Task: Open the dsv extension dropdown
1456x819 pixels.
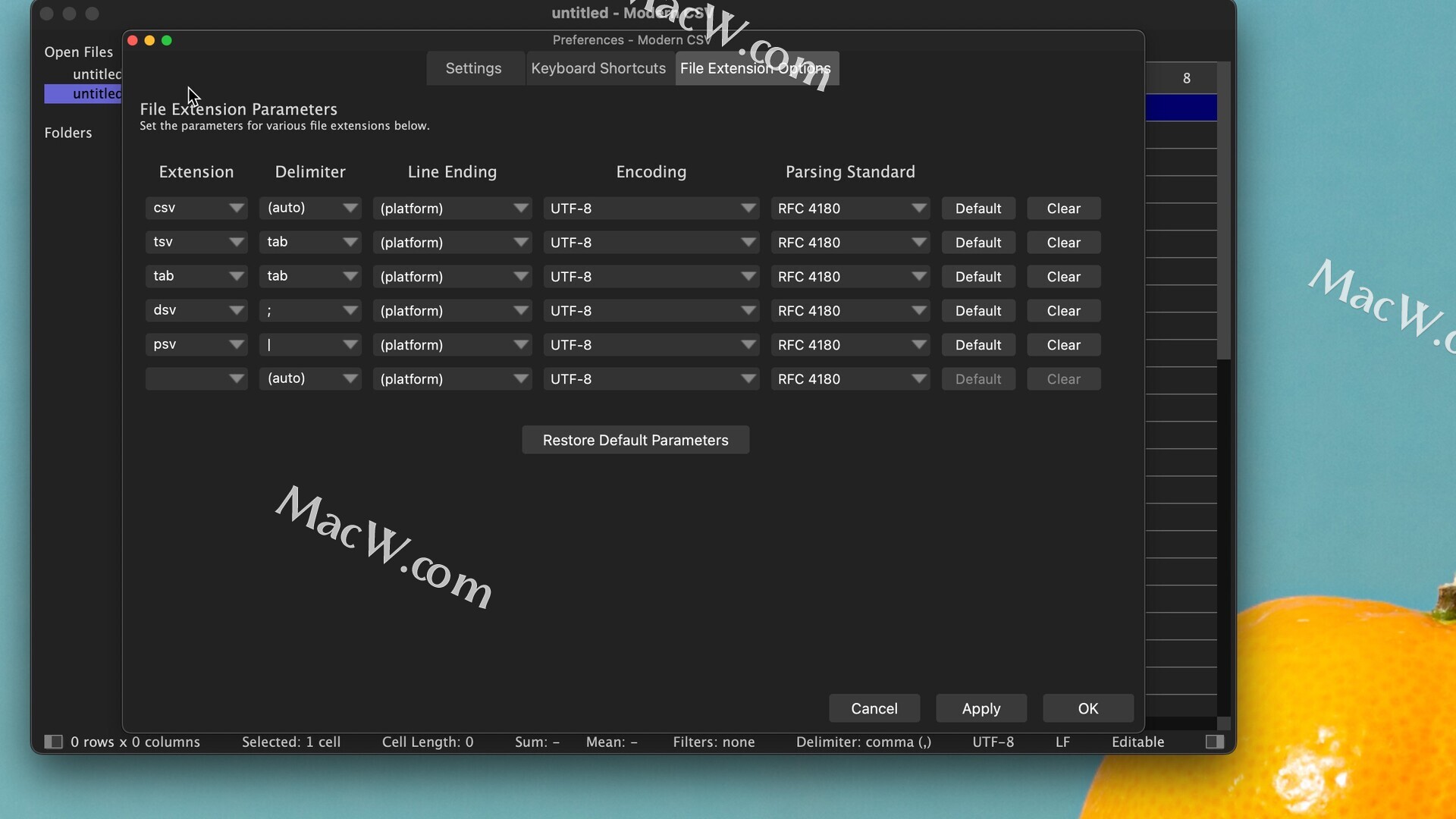Action: click(x=196, y=310)
